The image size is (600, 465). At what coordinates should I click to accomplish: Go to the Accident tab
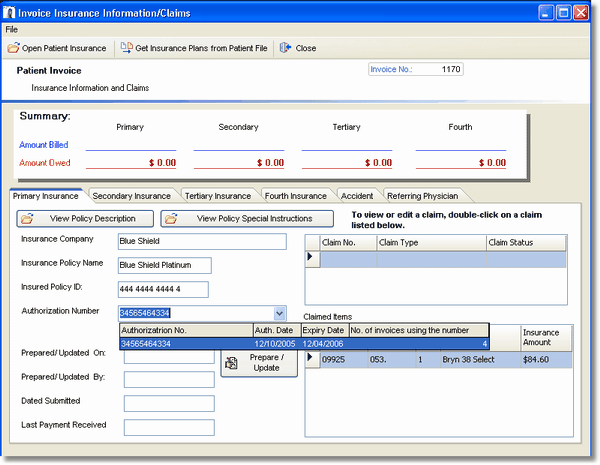(x=357, y=196)
